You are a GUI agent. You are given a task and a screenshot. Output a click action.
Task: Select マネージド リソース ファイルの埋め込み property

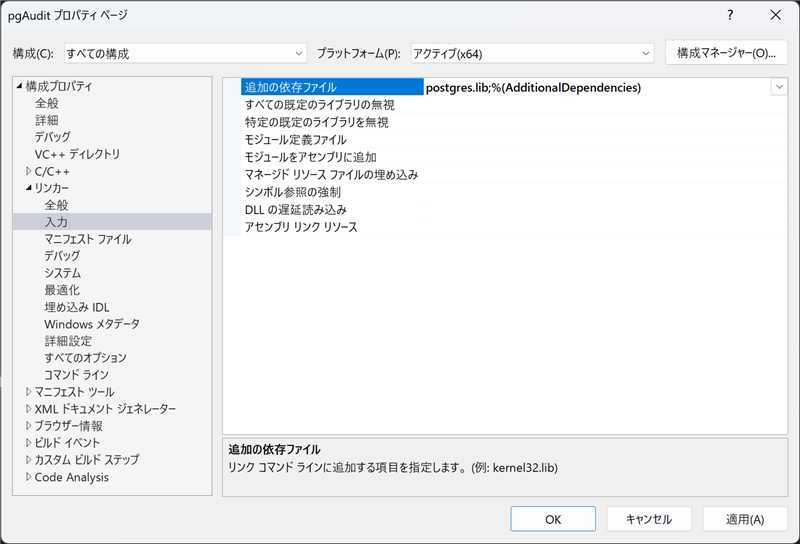331,175
